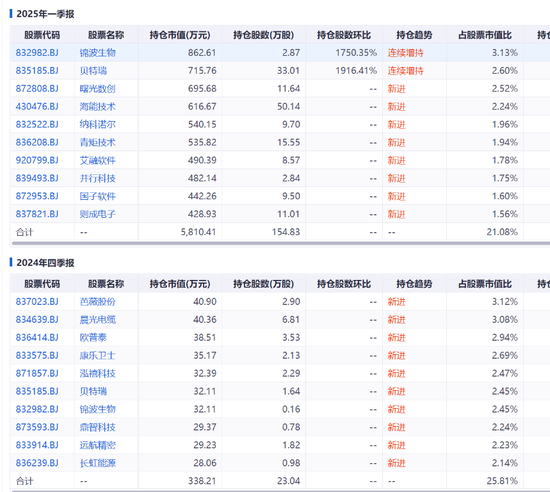This screenshot has width=550, height=492.
Task: Select total shares value 23.04
Action: [288, 480]
